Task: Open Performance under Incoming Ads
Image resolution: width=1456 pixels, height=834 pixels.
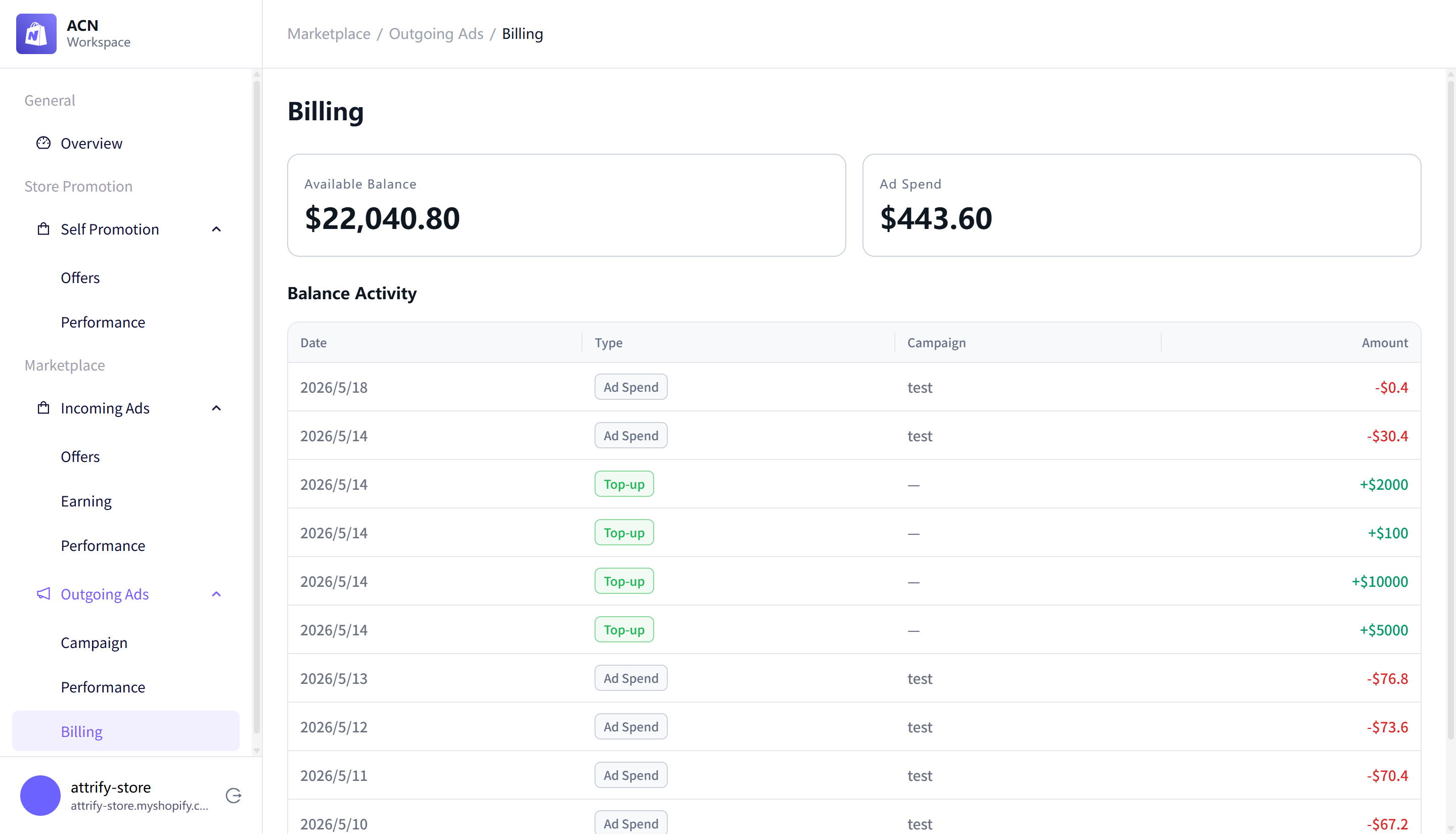Action: (103, 545)
